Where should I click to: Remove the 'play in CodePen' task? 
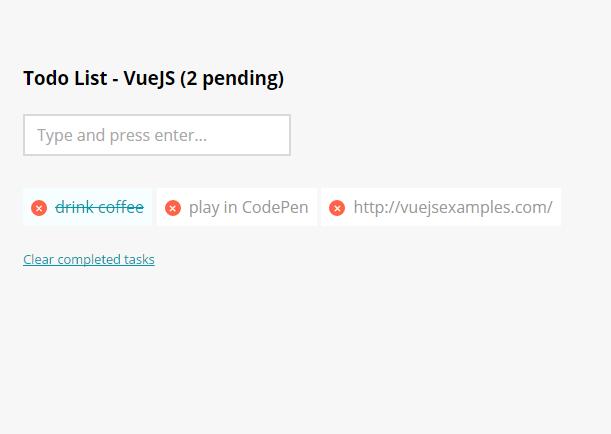pos(173,208)
